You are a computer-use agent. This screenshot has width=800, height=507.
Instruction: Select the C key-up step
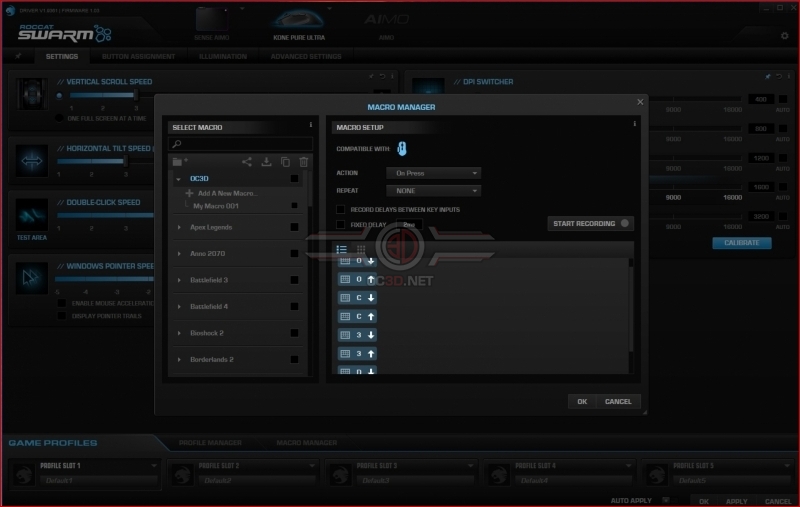click(357, 316)
